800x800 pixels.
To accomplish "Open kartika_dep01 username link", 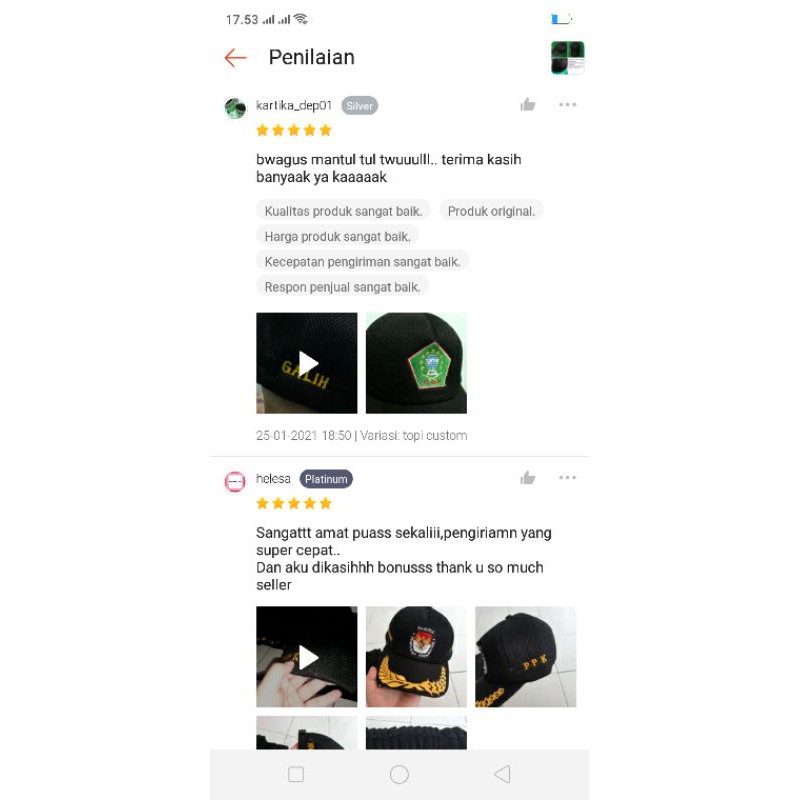I will tap(294, 106).
